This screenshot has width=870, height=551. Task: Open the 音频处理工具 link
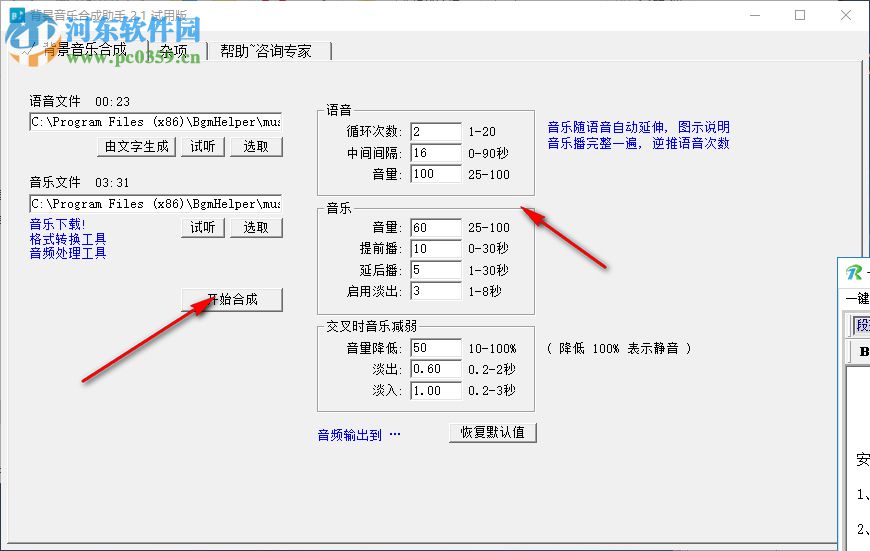(x=68, y=253)
